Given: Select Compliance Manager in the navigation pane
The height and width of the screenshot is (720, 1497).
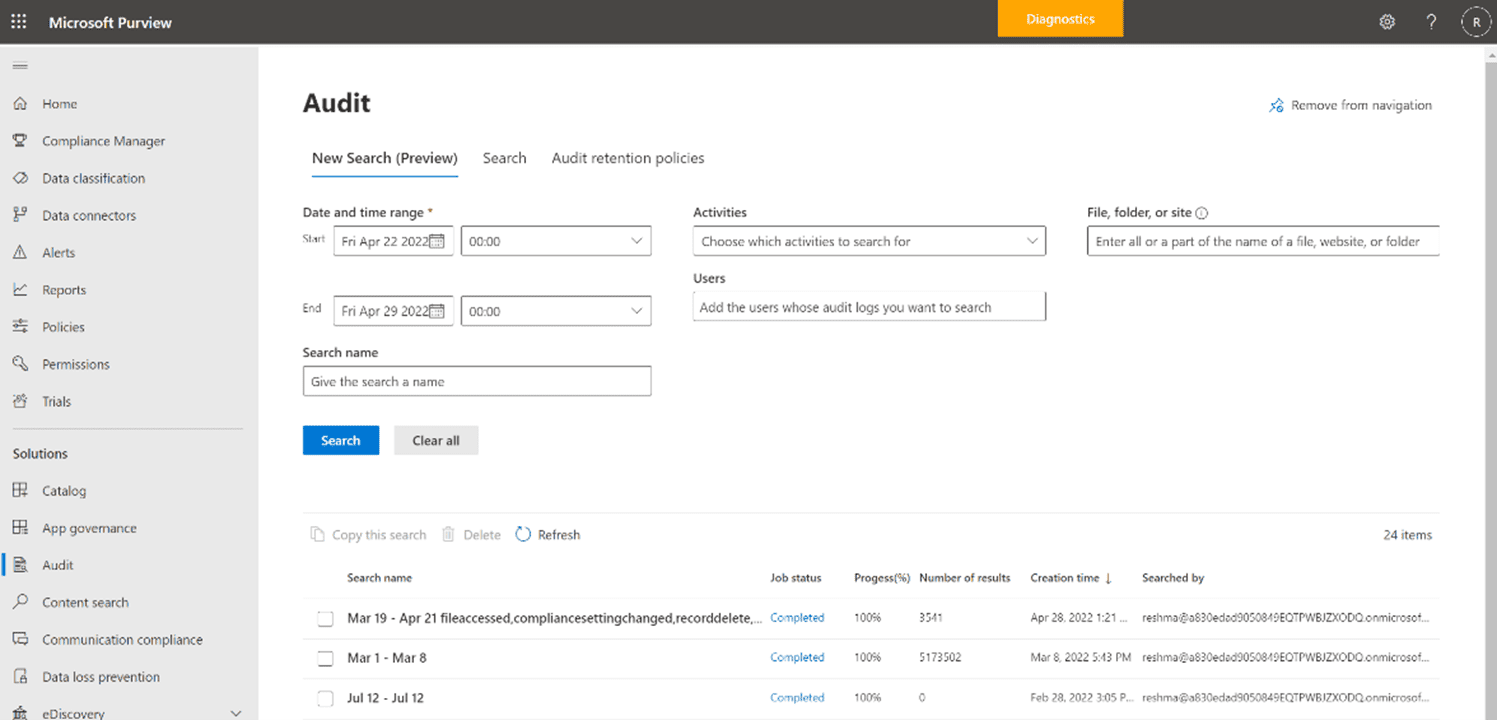Looking at the screenshot, I should click(103, 140).
